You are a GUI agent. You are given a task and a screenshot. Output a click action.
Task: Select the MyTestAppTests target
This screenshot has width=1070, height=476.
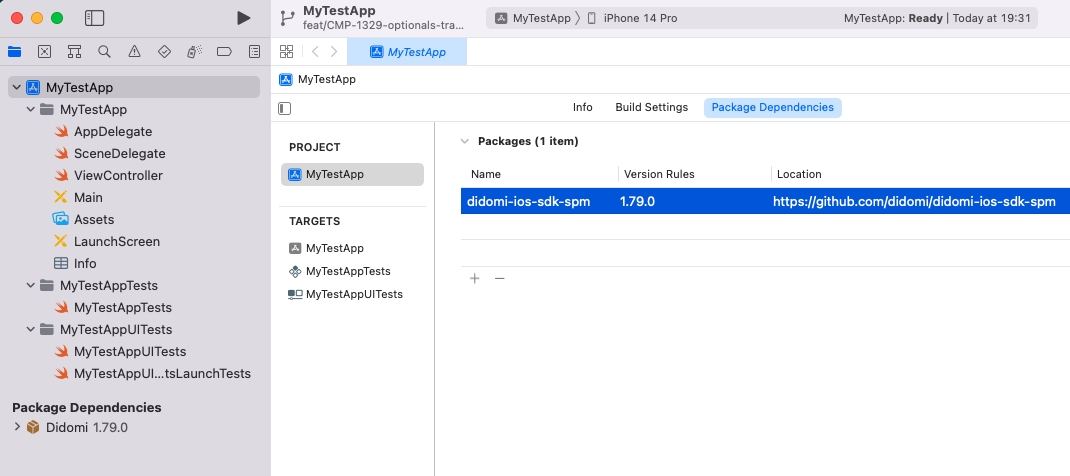click(x=347, y=271)
